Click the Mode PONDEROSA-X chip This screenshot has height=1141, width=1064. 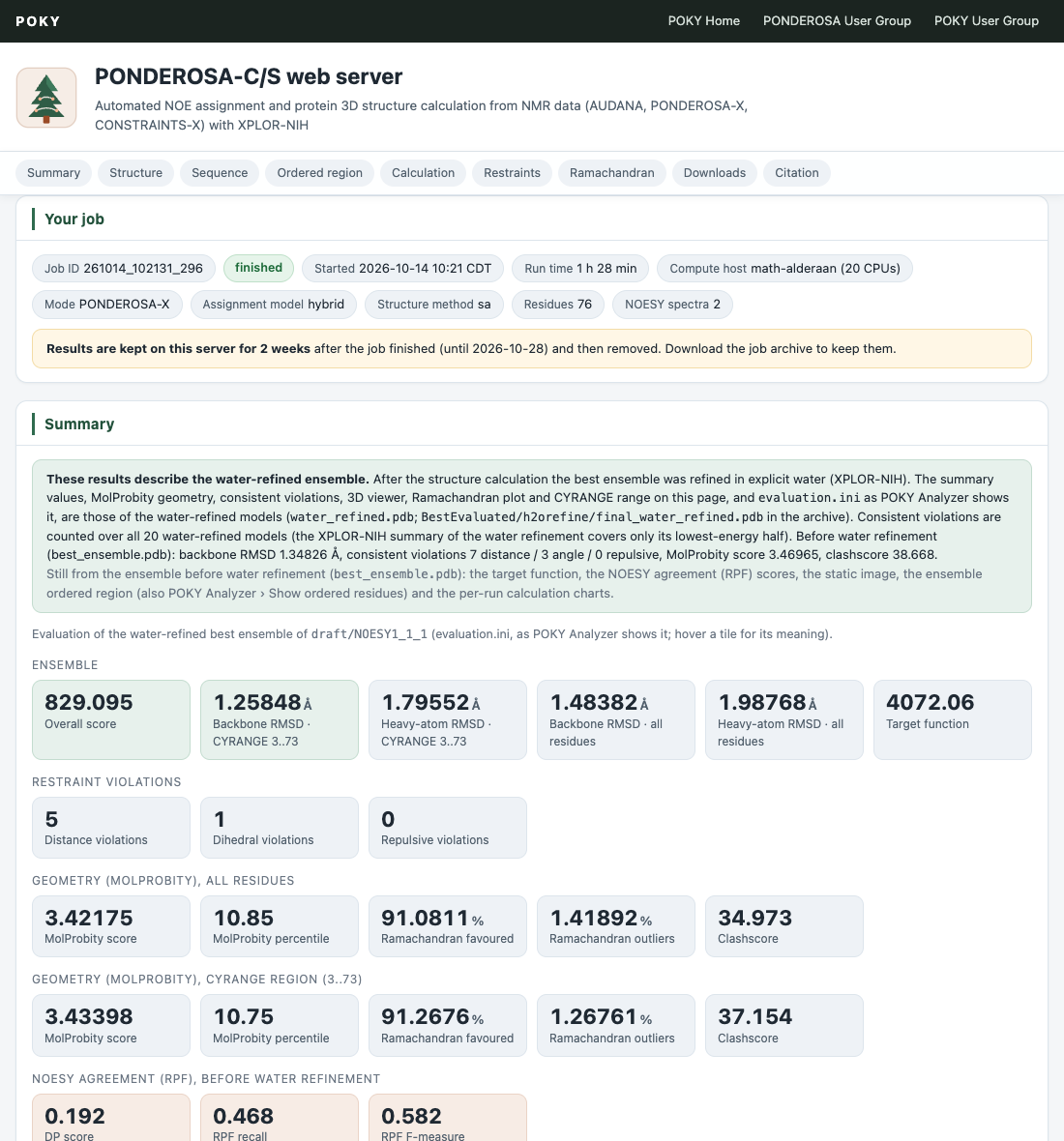[x=107, y=305]
